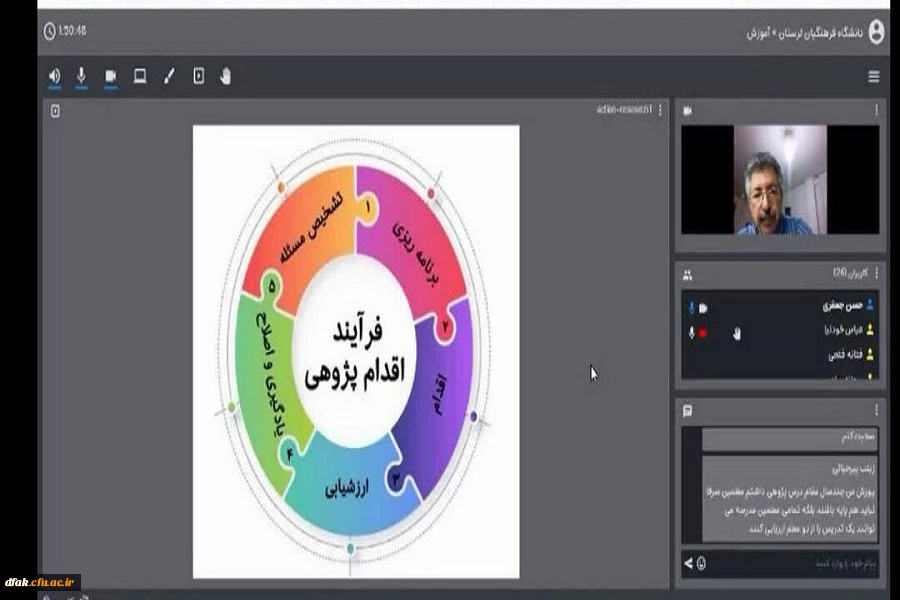The image size is (900, 600).
Task: Click the screen share laptop icon
Action: point(140,76)
